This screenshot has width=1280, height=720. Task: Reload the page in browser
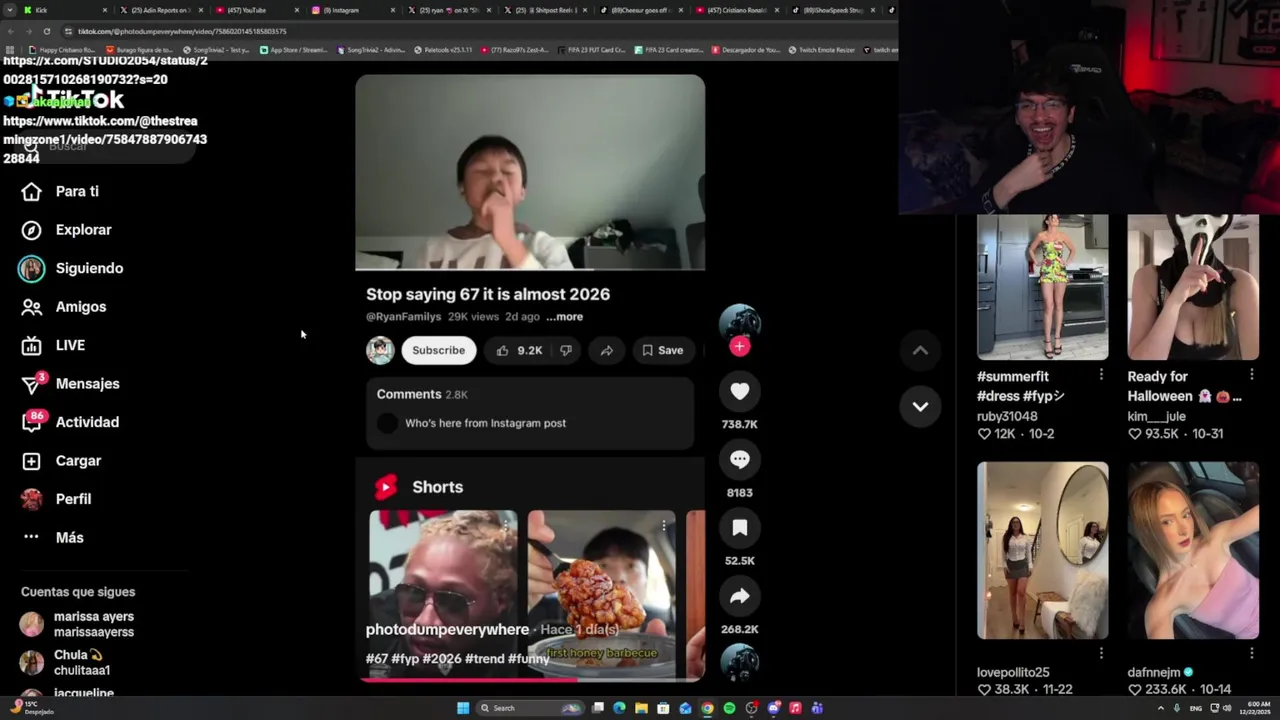46,31
